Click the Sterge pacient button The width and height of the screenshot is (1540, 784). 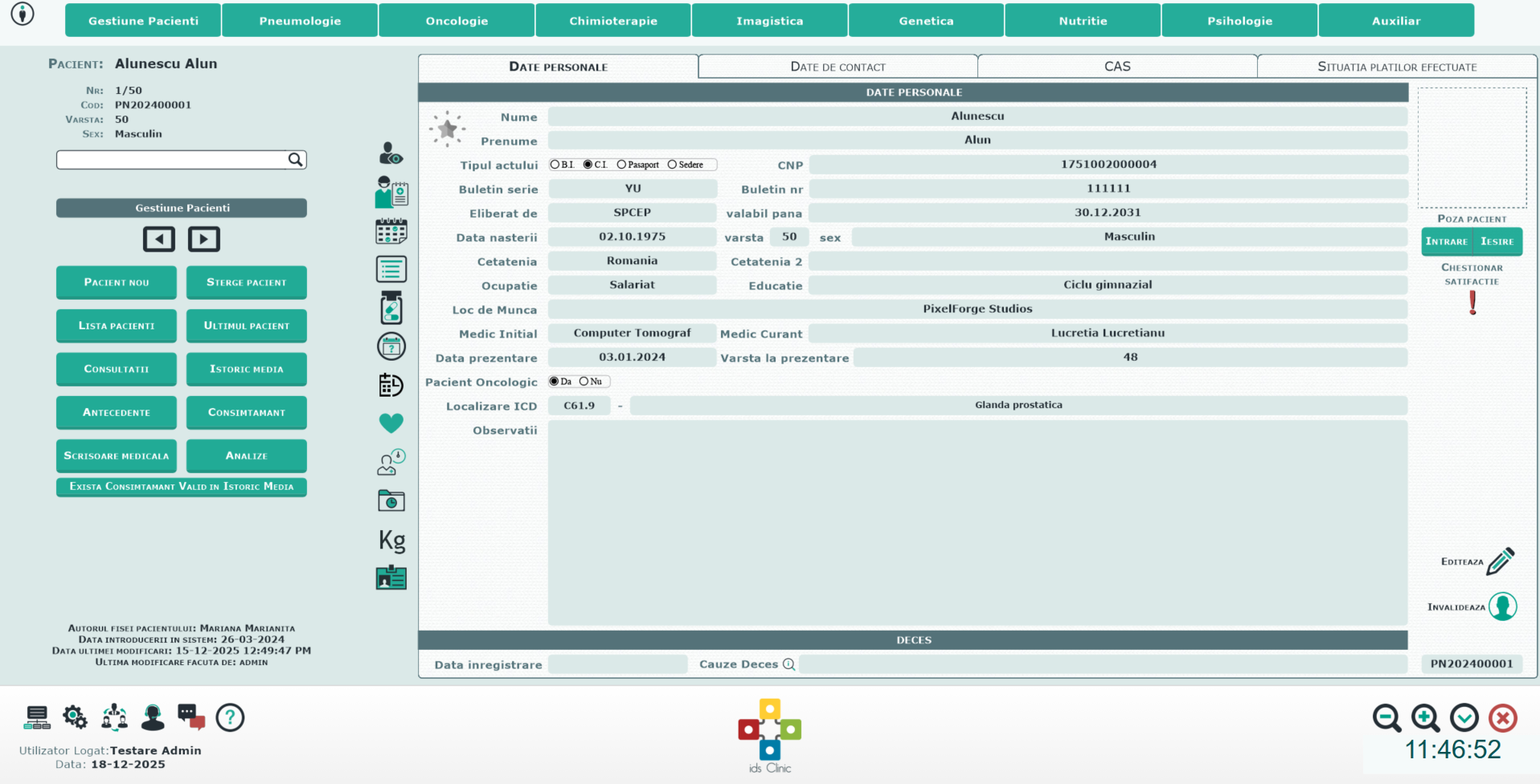tap(247, 282)
